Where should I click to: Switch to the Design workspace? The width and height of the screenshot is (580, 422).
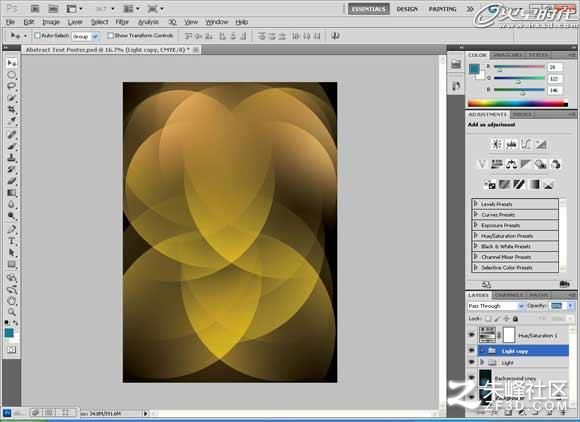click(407, 9)
